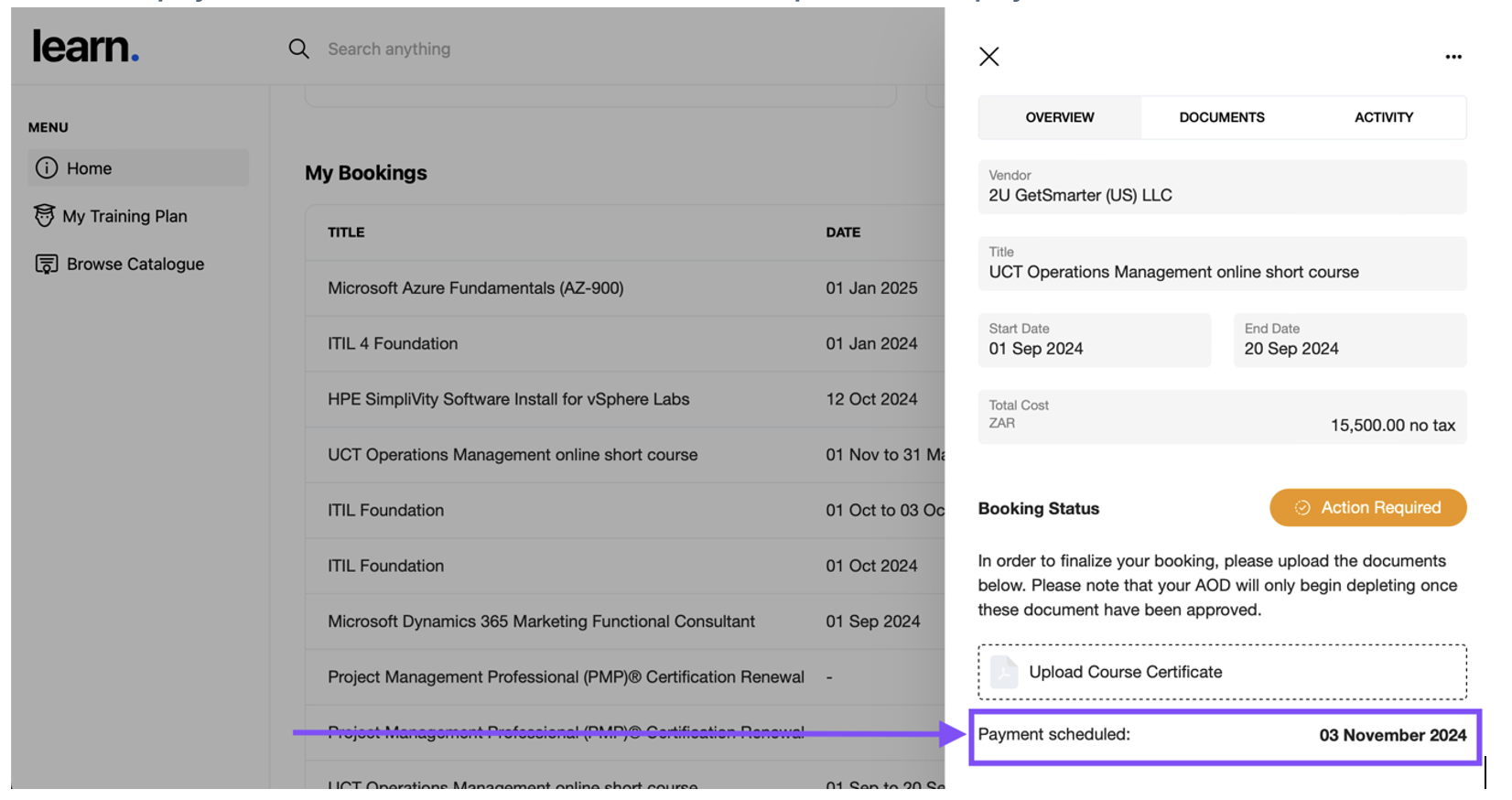1512x800 pixels.
Task: Switch to the Documents tab
Action: pyautogui.click(x=1222, y=117)
